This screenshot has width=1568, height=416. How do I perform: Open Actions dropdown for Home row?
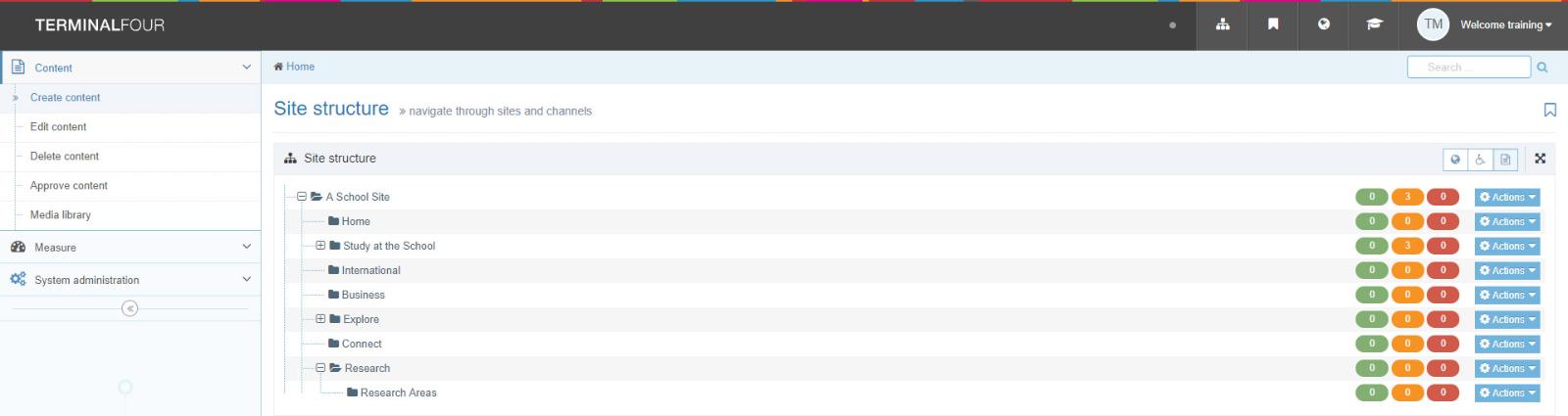[1507, 221]
